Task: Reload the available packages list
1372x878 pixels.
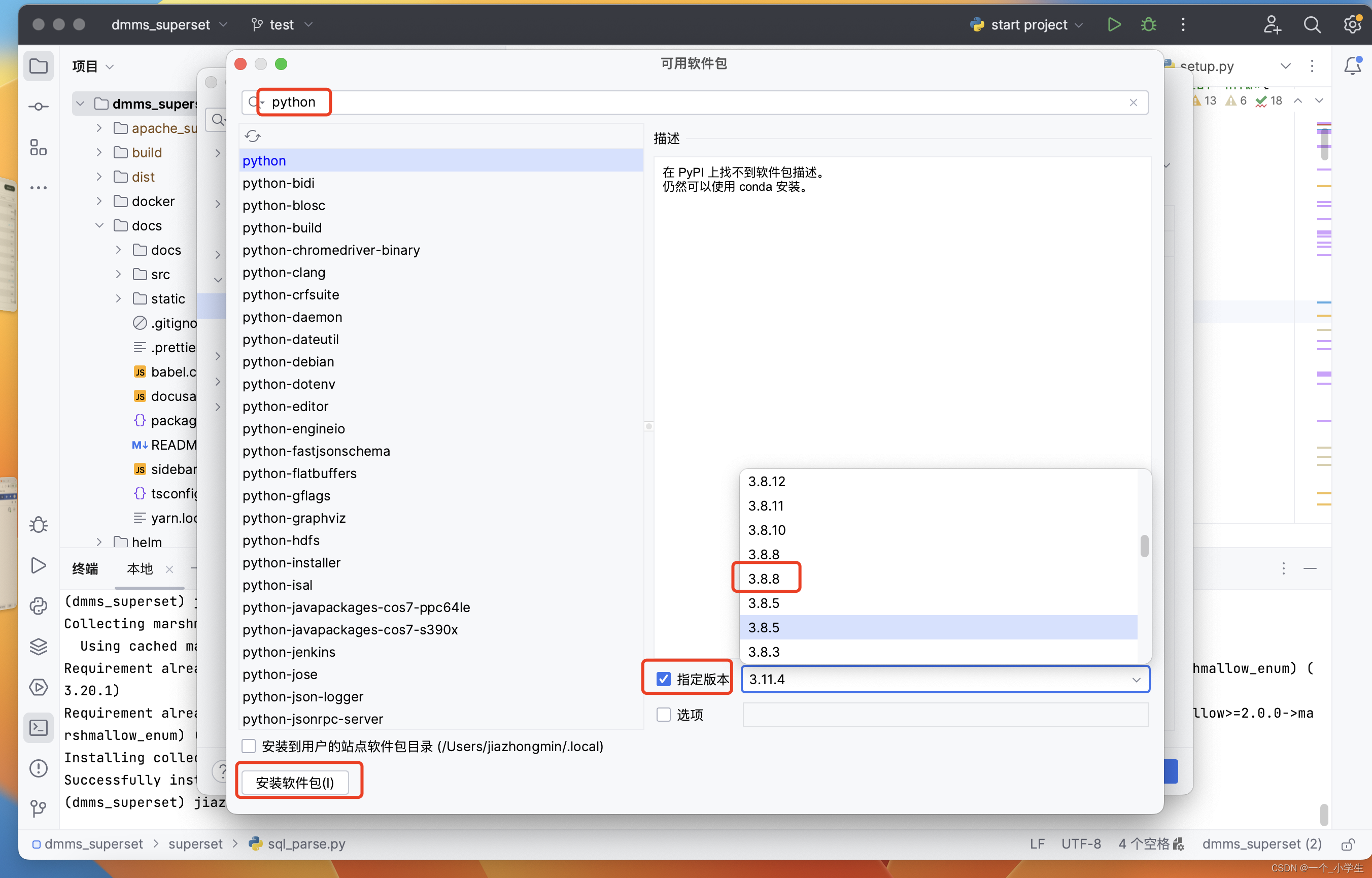Action: [253, 136]
